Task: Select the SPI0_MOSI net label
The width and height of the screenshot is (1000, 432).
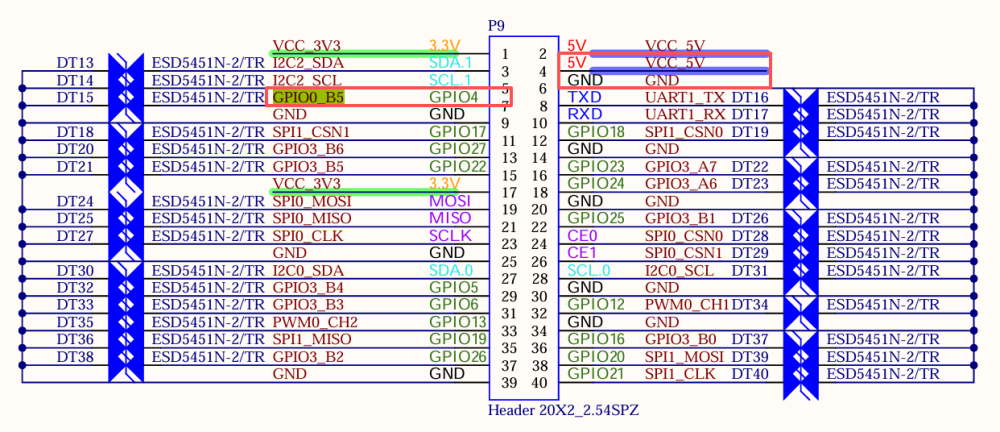Action: point(312,201)
